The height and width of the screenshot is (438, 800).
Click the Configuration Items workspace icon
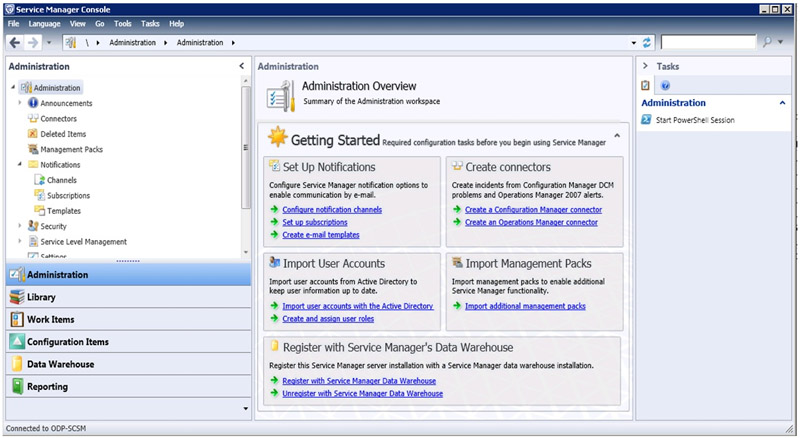click(17, 342)
